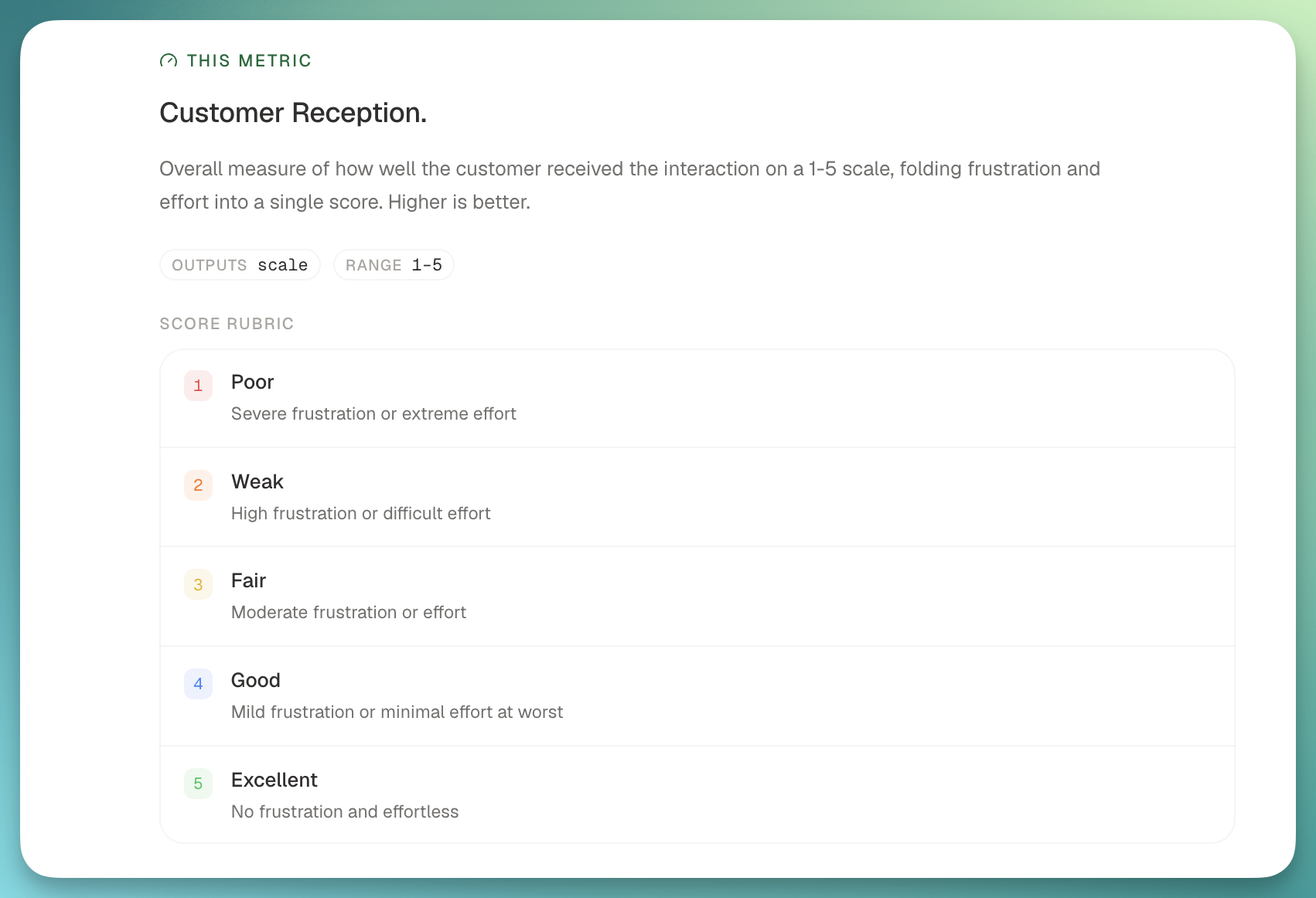Click the THIS METRIC label
The height and width of the screenshot is (898, 1316).
point(249,60)
